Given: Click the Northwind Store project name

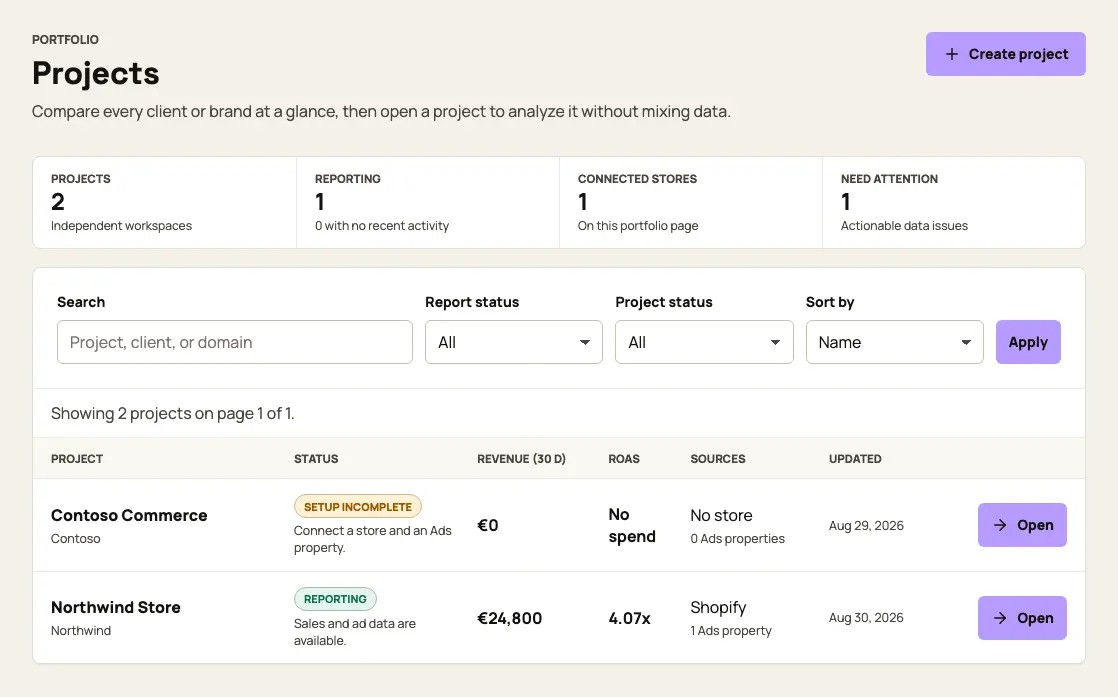Looking at the screenshot, I should tap(116, 607).
